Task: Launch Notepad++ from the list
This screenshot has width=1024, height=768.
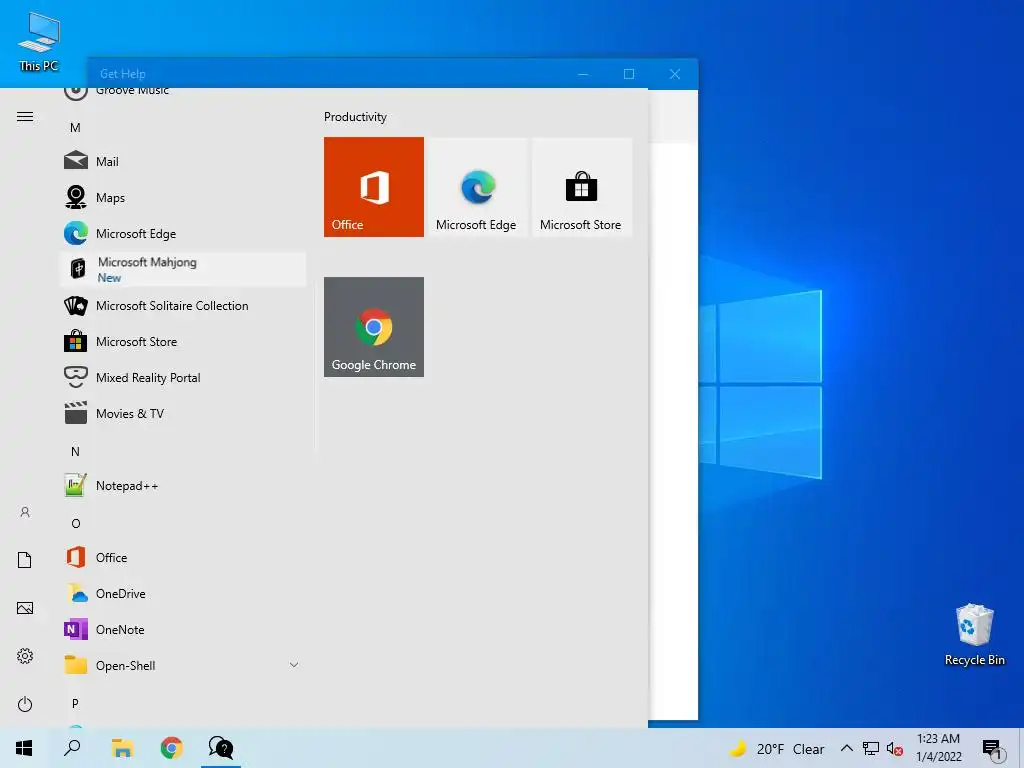Action: tap(182, 485)
